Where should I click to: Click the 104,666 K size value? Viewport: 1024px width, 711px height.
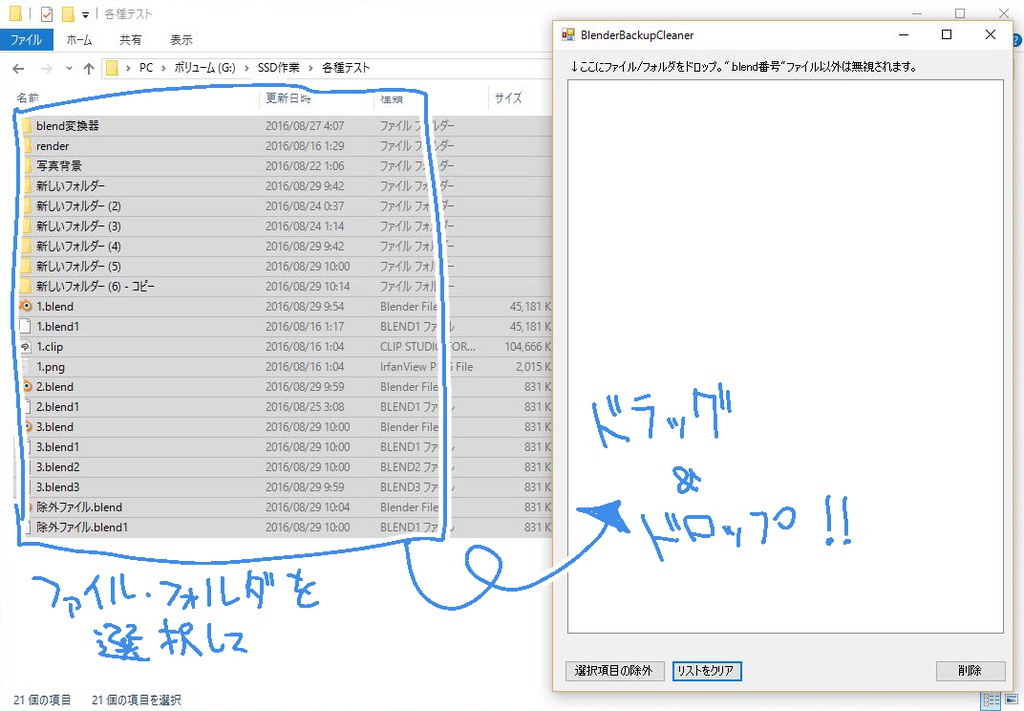[528, 347]
